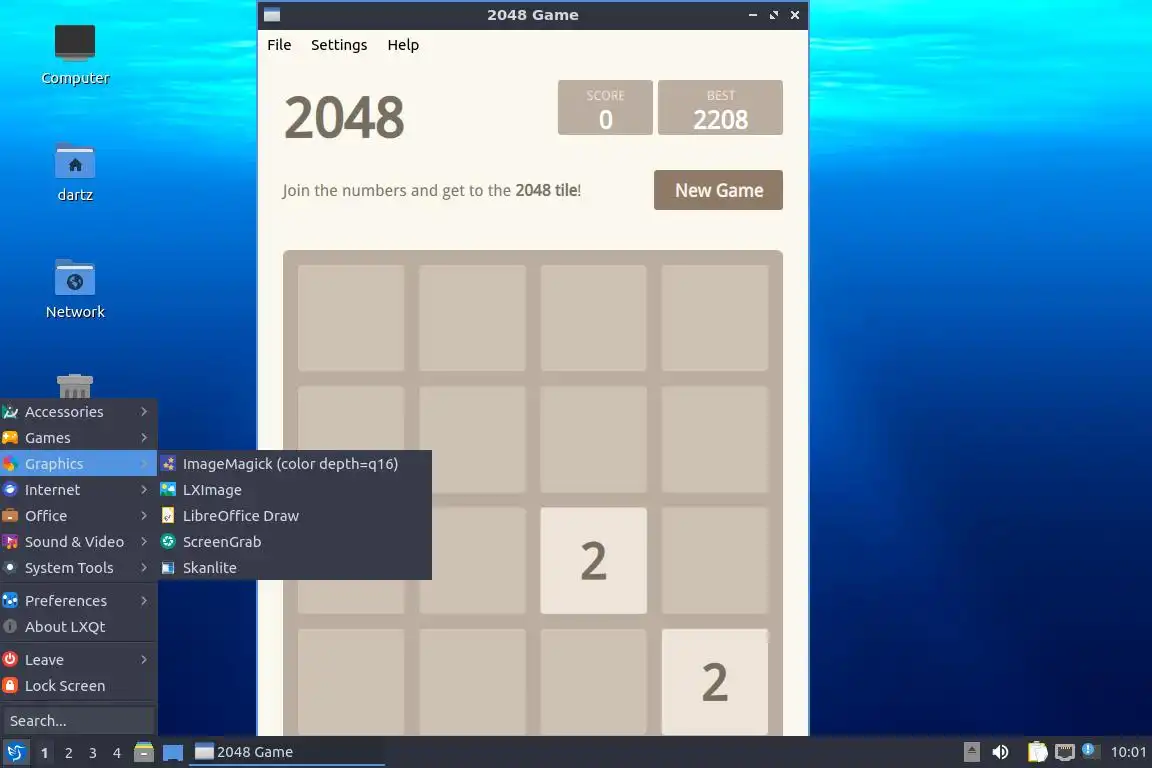This screenshot has height=768, width=1152.
Task: Open the Settings menu
Action: [339, 45]
